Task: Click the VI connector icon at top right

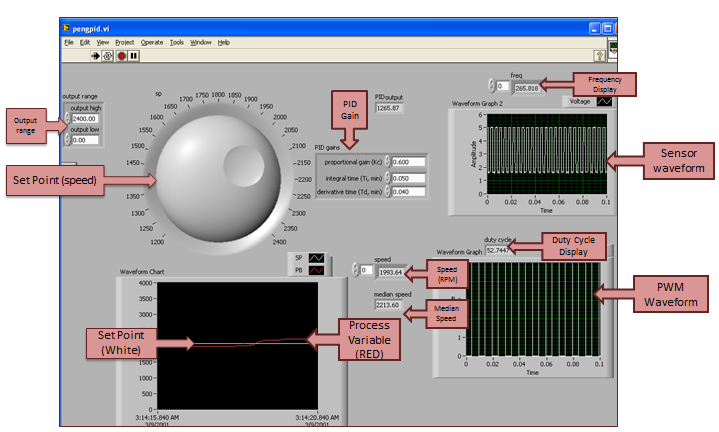Action: 613,49
